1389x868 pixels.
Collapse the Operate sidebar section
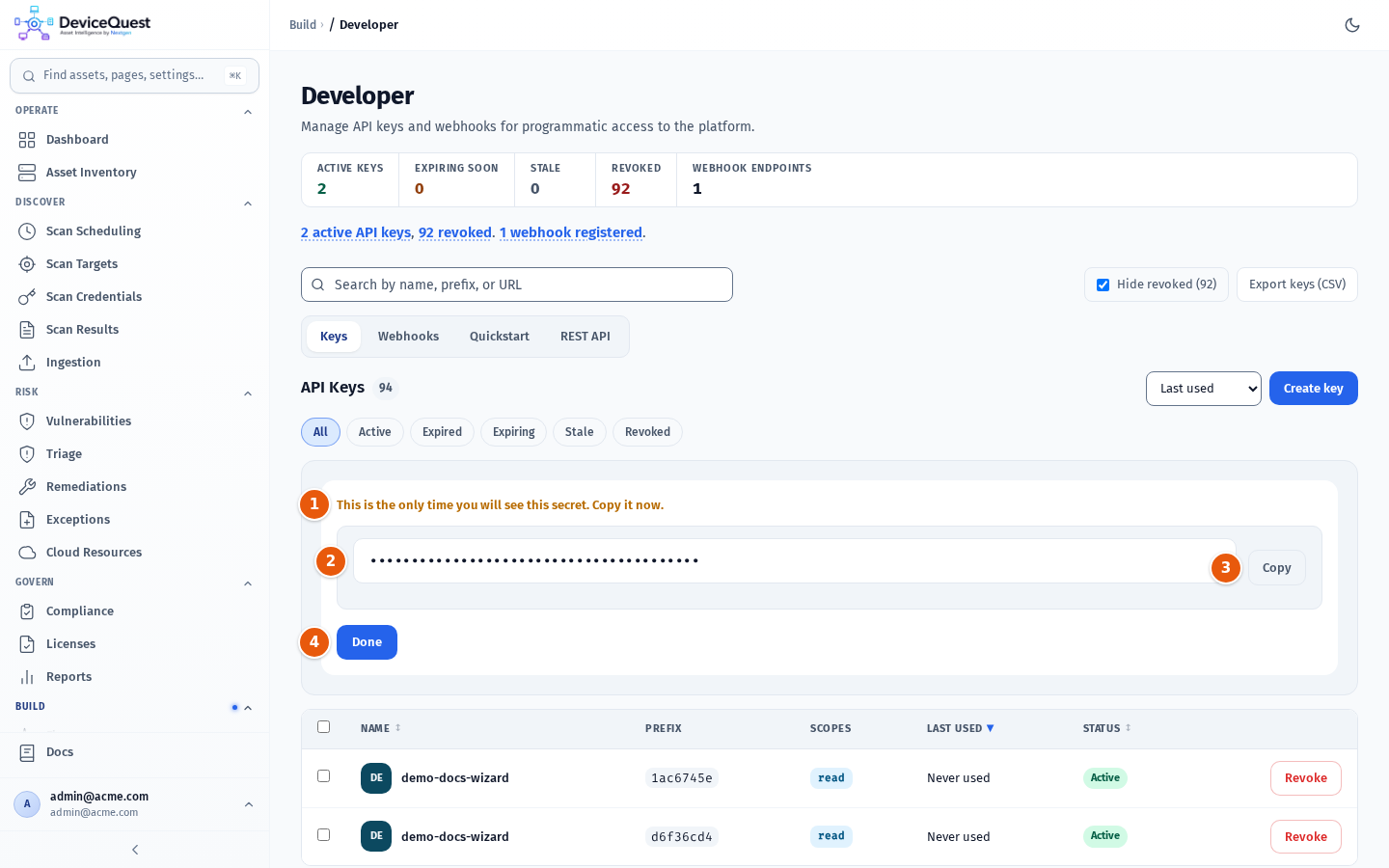coord(248,112)
